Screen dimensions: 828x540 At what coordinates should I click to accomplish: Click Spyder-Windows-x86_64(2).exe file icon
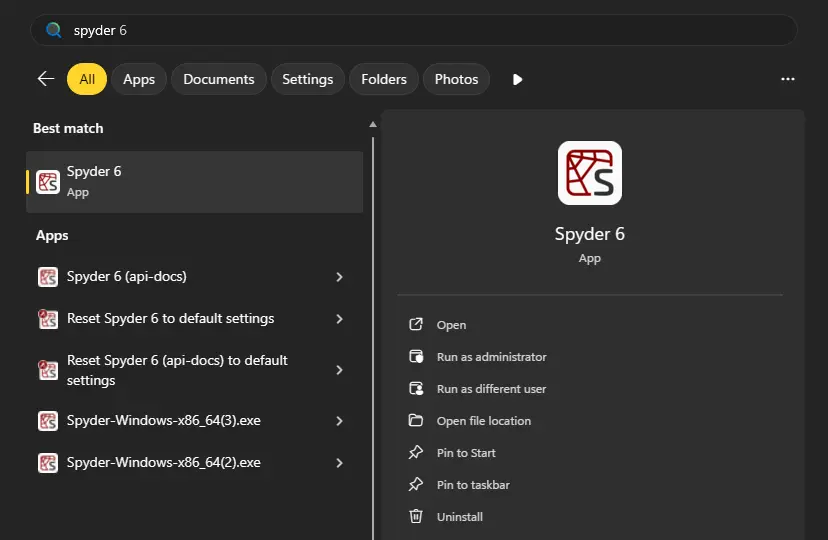(48, 463)
